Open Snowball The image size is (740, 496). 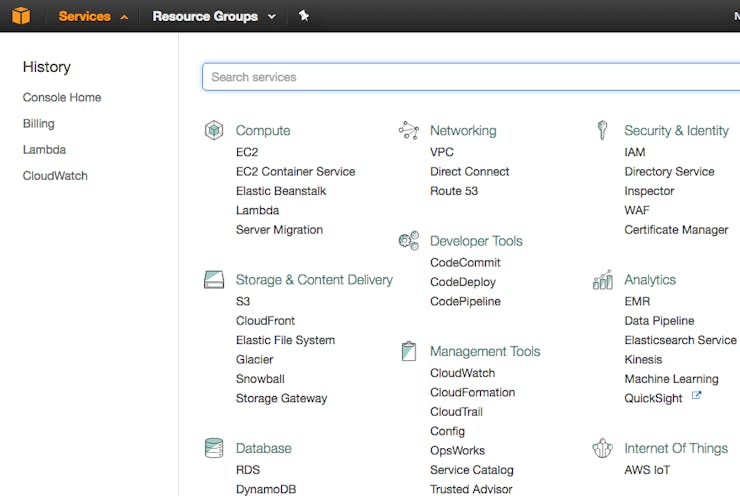(260, 378)
